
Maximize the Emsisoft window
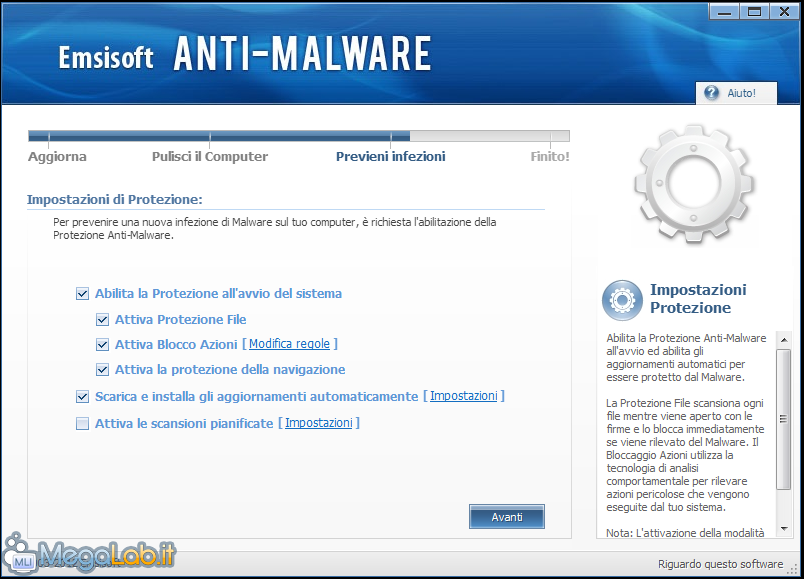click(754, 11)
